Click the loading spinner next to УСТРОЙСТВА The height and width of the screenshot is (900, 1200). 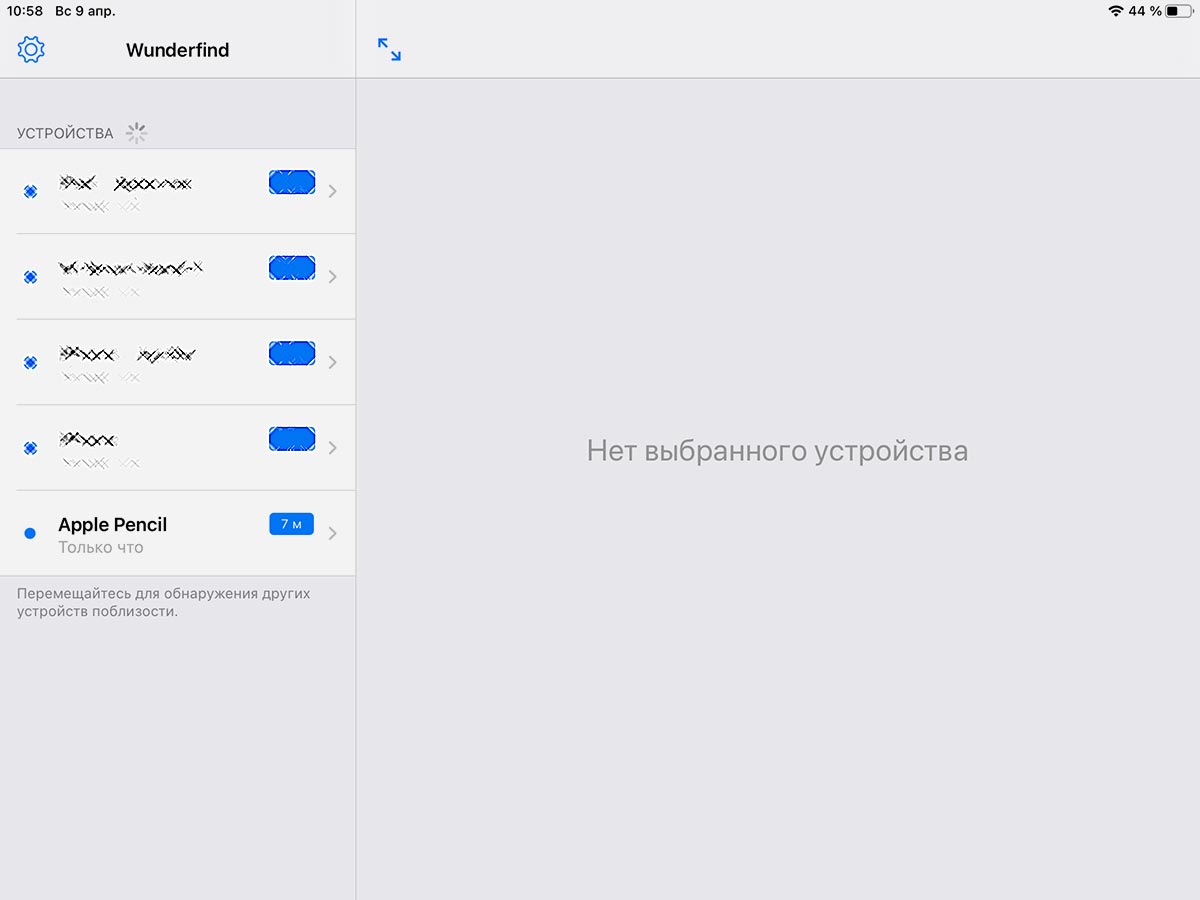point(137,132)
